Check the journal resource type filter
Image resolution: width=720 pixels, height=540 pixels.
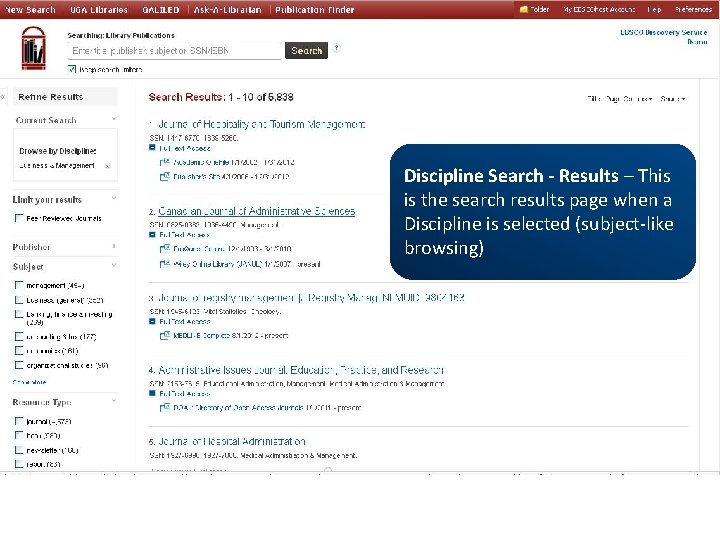click(19, 421)
